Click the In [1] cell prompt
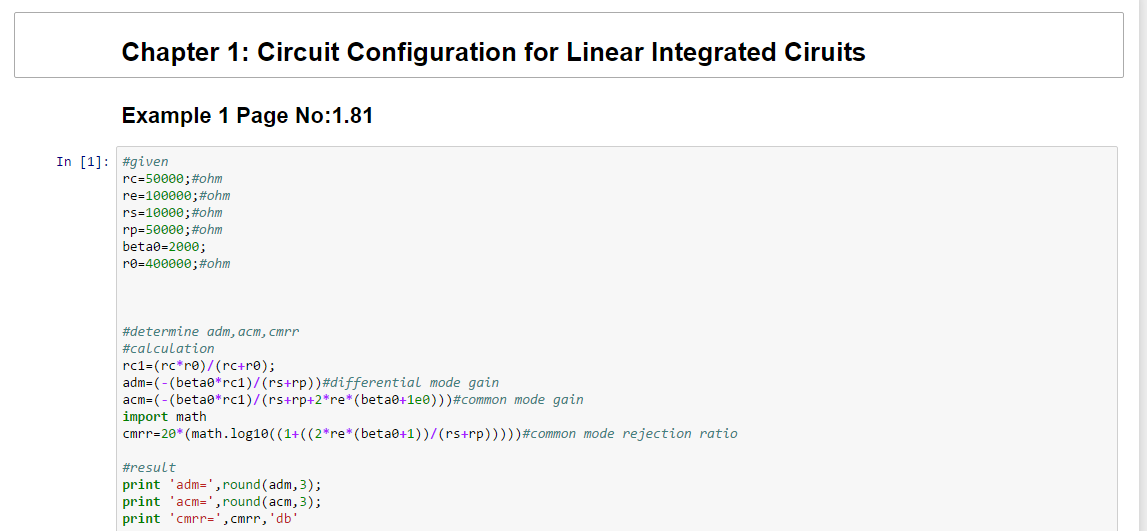 click(82, 162)
